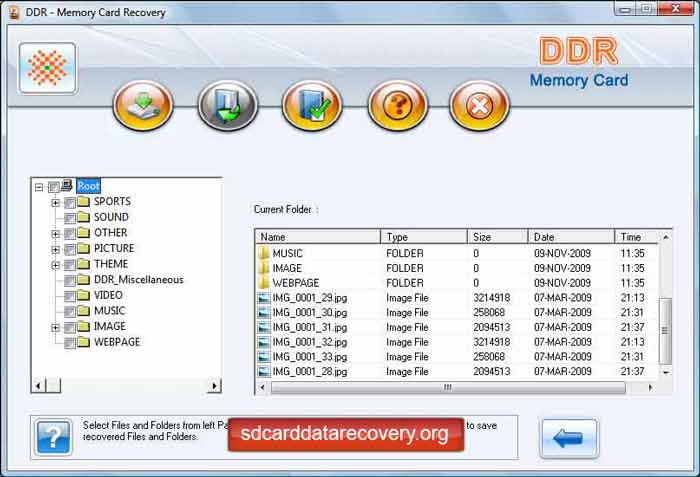Check the WEBPAGE folder checkbox in tree
Image resolution: width=700 pixels, height=477 pixels.
pyautogui.click(x=70, y=343)
